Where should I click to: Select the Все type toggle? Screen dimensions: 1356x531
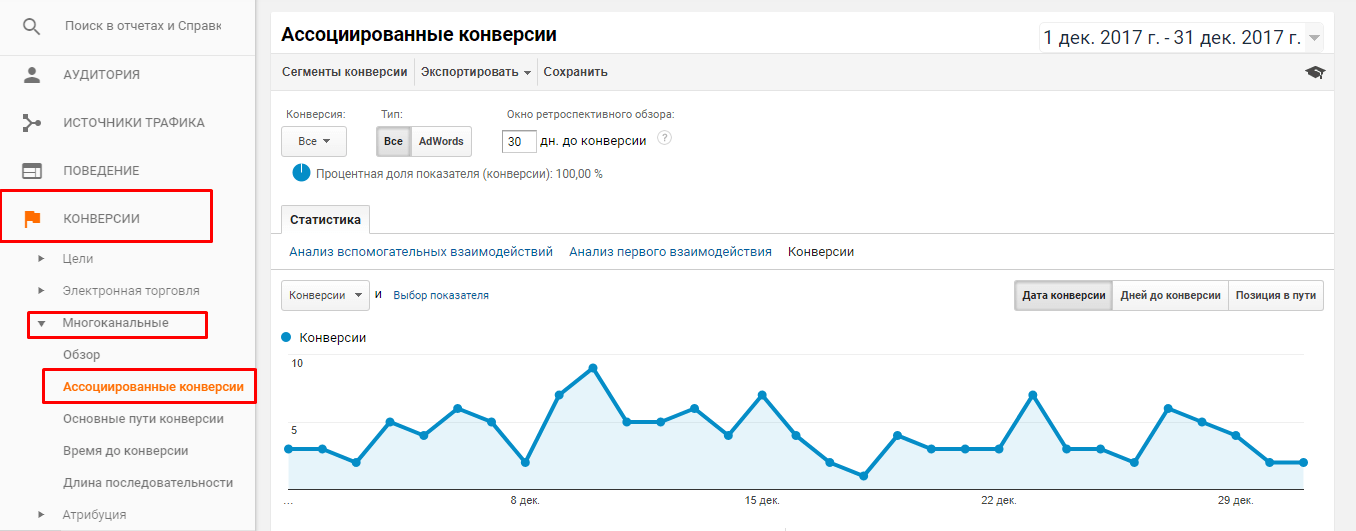point(394,142)
